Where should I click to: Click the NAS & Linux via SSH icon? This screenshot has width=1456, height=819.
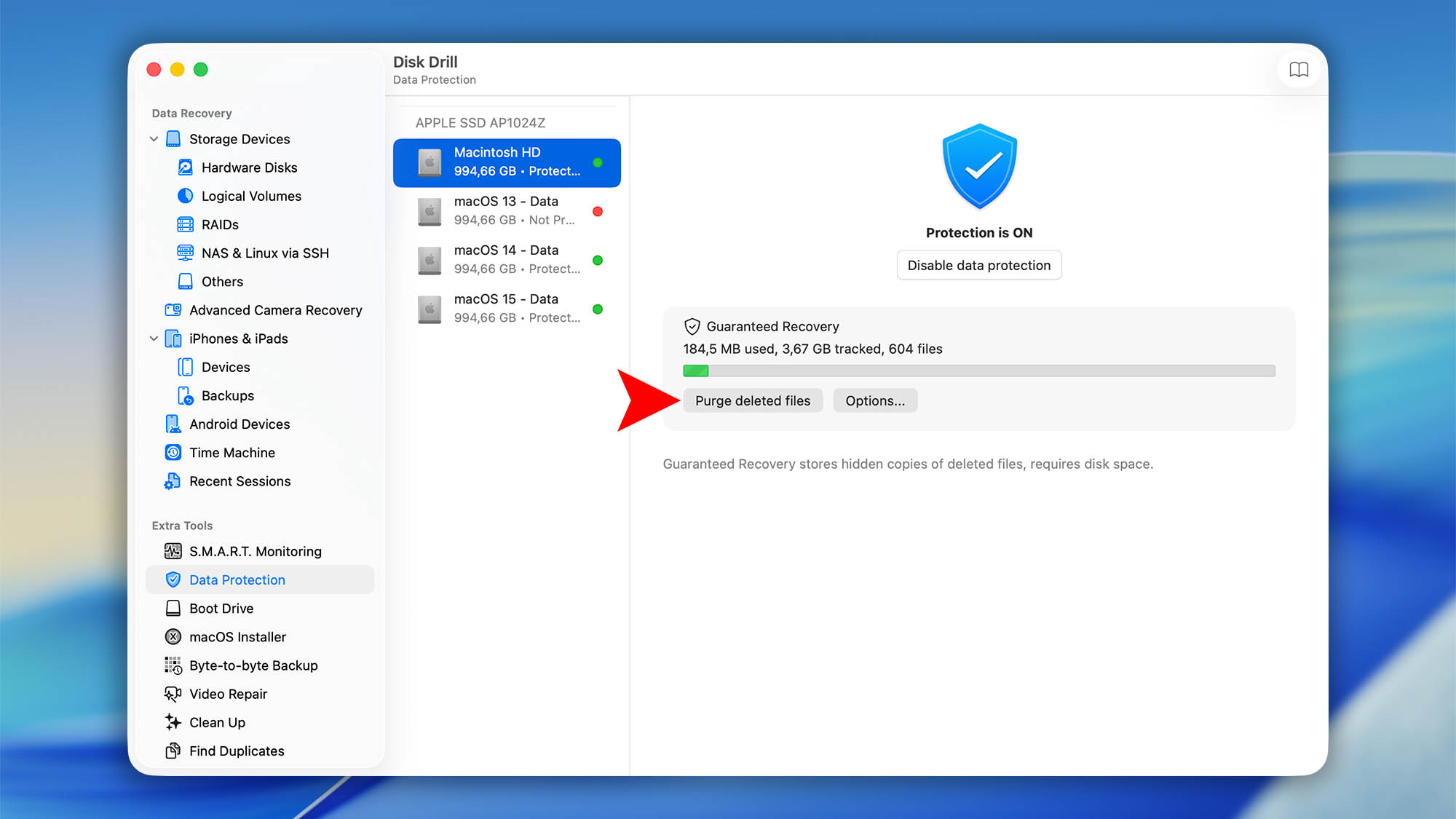pos(186,253)
